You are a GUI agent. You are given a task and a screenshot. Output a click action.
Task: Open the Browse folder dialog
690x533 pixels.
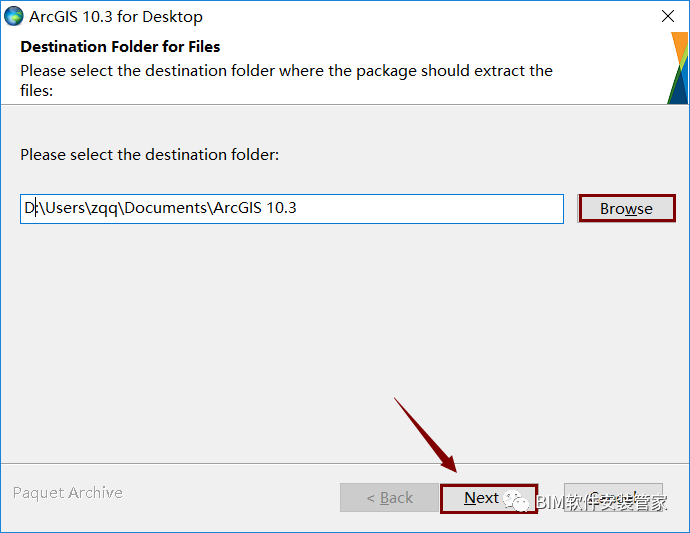(x=627, y=208)
